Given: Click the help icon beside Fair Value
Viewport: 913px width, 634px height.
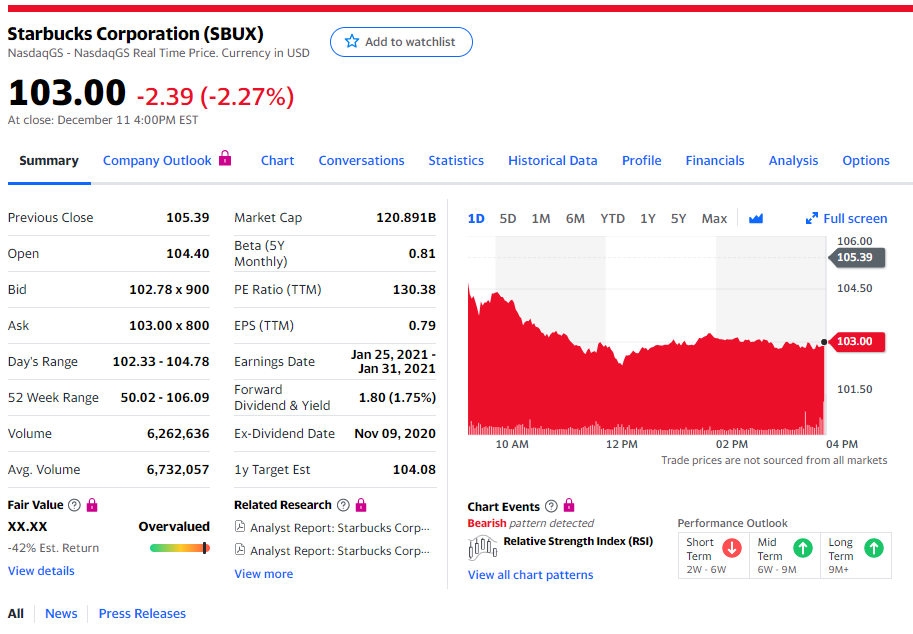Looking at the screenshot, I should pyautogui.click(x=74, y=505).
